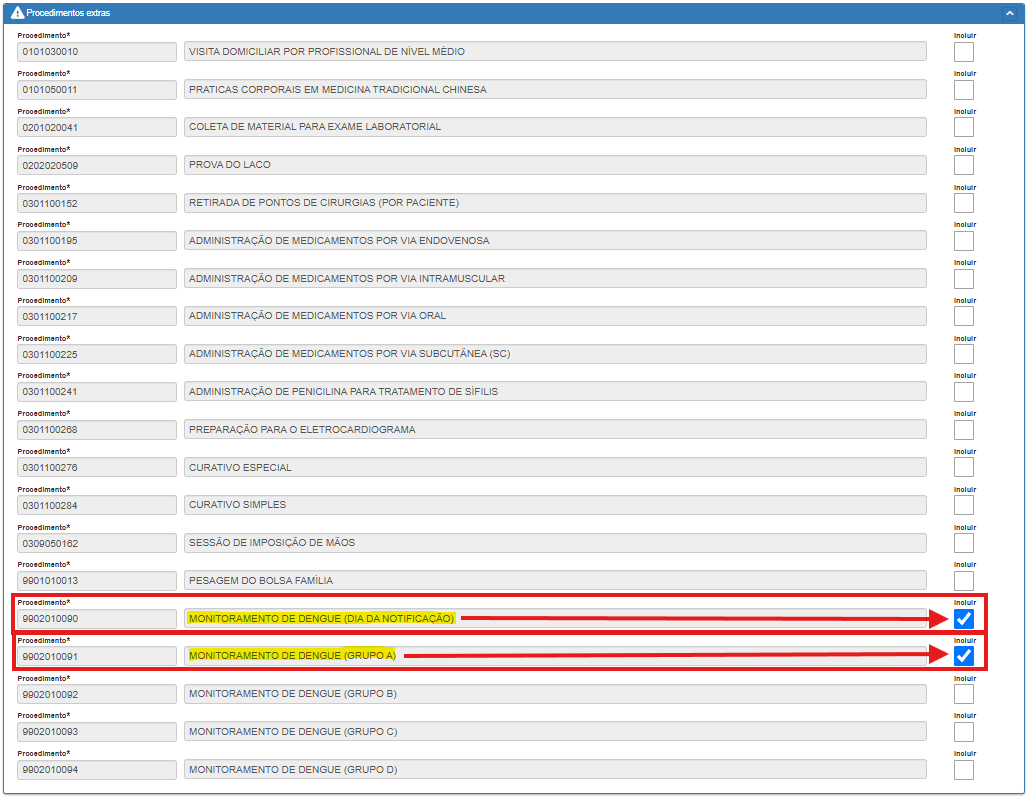Click the Sessão de Imposição de Mãos field

[x=555, y=543]
